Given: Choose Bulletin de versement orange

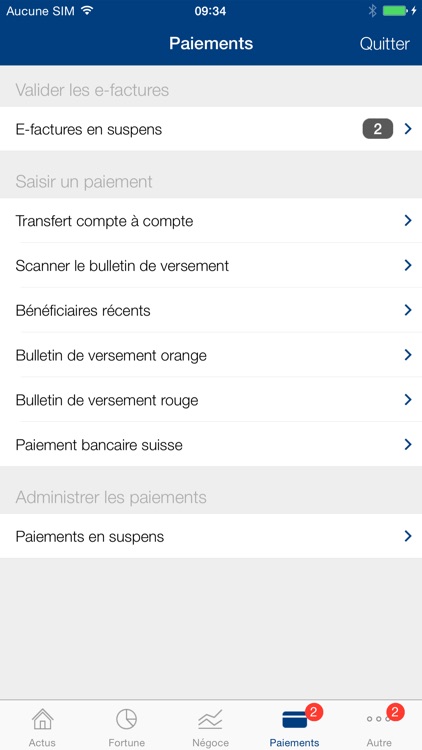Looking at the screenshot, I should pos(211,355).
